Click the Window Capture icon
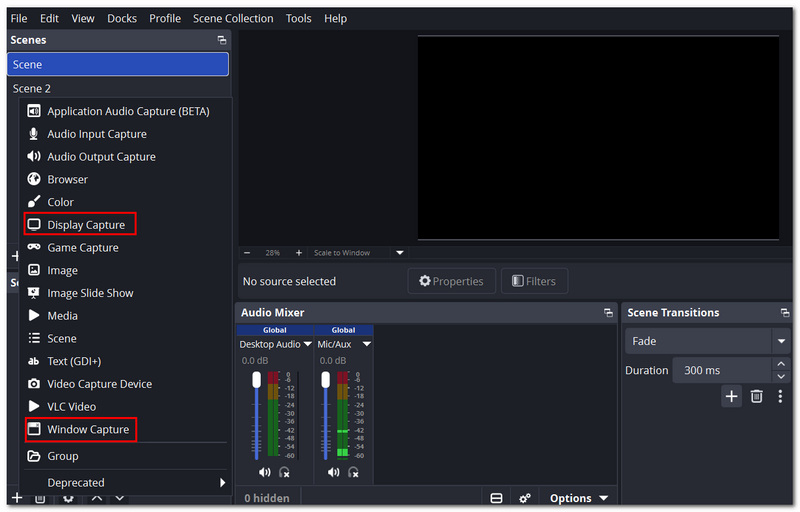The width and height of the screenshot is (800, 512). pyautogui.click(x=34, y=429)
